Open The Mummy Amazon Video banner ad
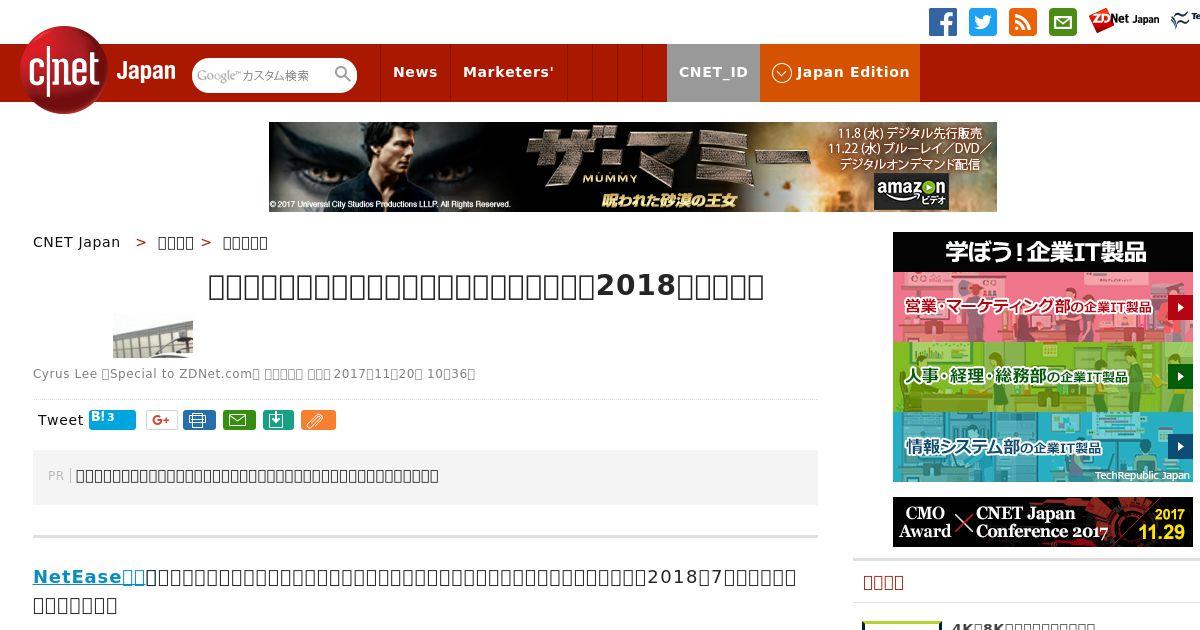The height and width of the screenshot is (630, 1200). point(633,167)
